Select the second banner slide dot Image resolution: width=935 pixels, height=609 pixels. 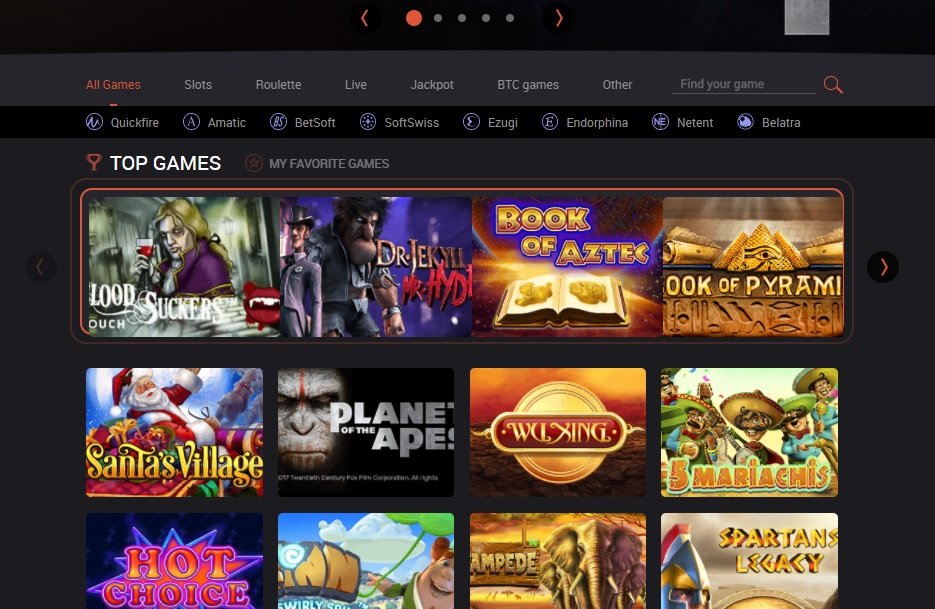438,18
